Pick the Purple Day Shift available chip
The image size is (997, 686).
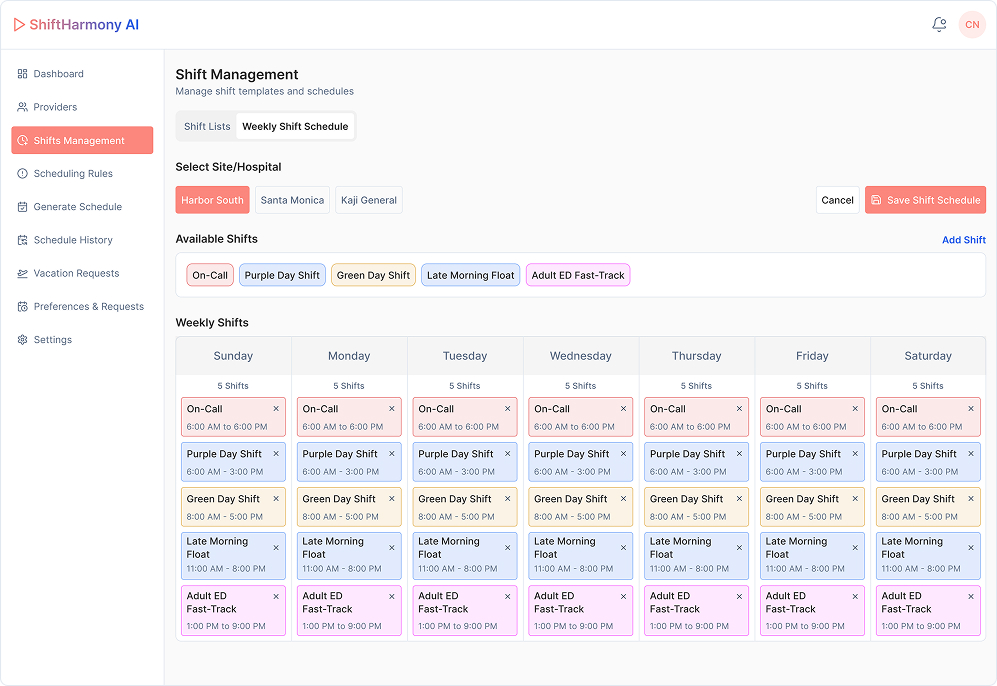tap(282, 275)
